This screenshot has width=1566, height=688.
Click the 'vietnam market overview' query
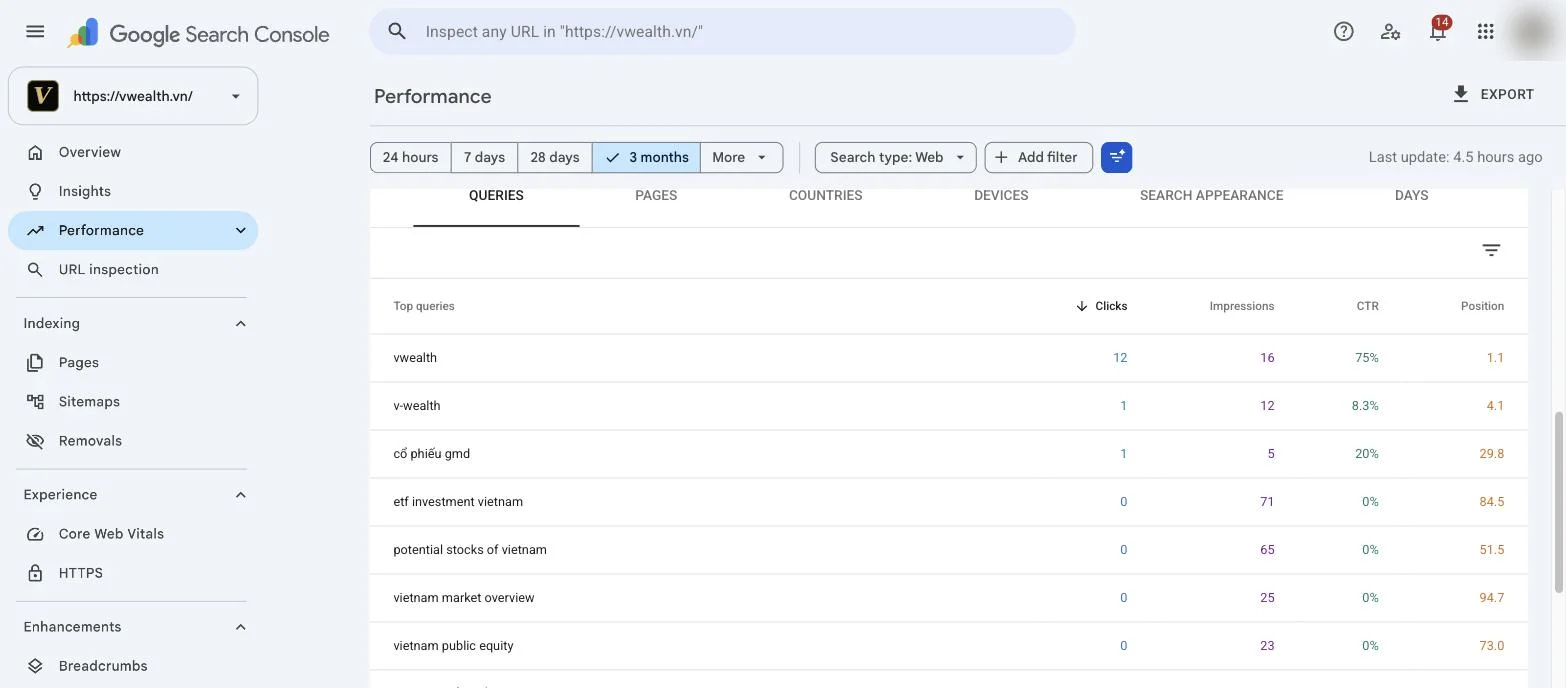click(464, 598)
